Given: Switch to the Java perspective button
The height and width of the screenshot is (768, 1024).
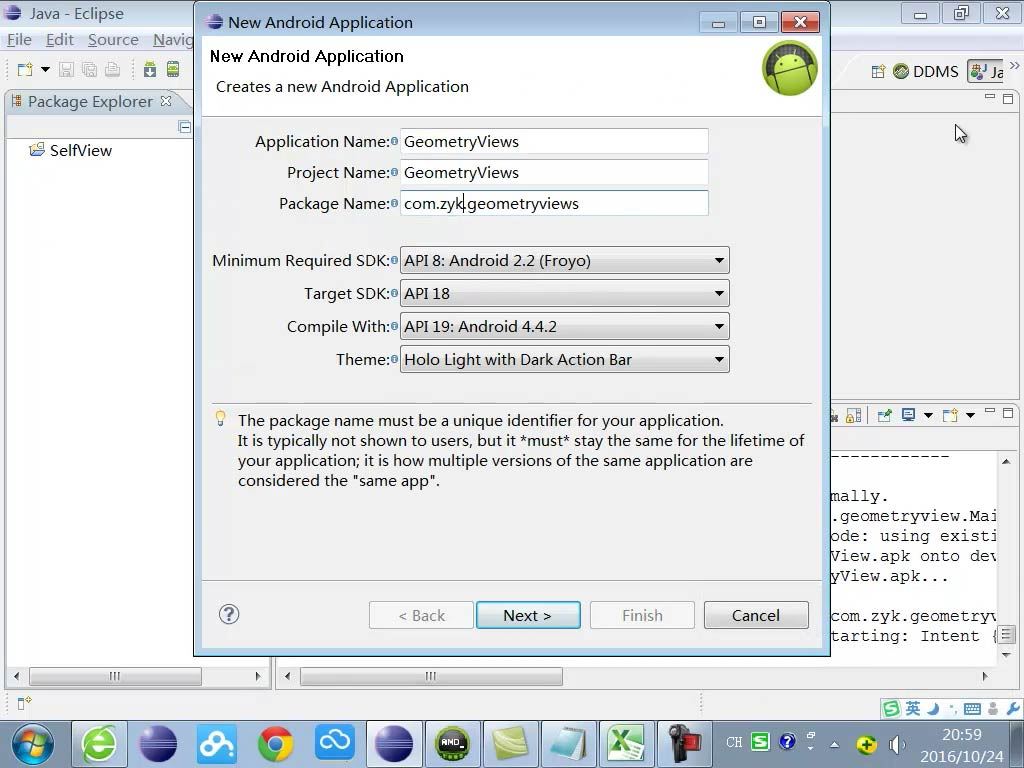Looking at the screenshot, I should (x=986, y=71).
